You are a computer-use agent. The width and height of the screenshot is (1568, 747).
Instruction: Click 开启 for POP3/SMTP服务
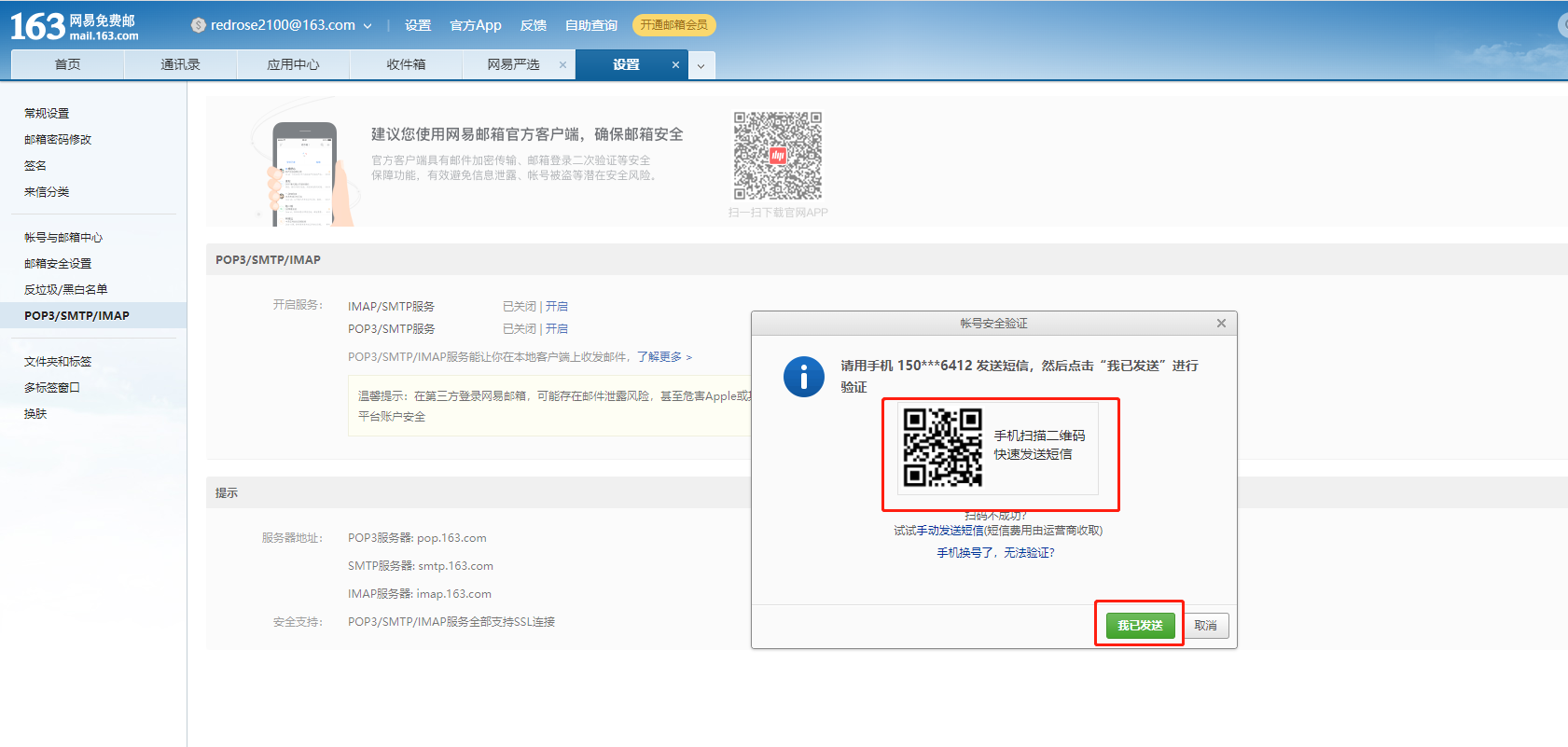click(557, 328)
